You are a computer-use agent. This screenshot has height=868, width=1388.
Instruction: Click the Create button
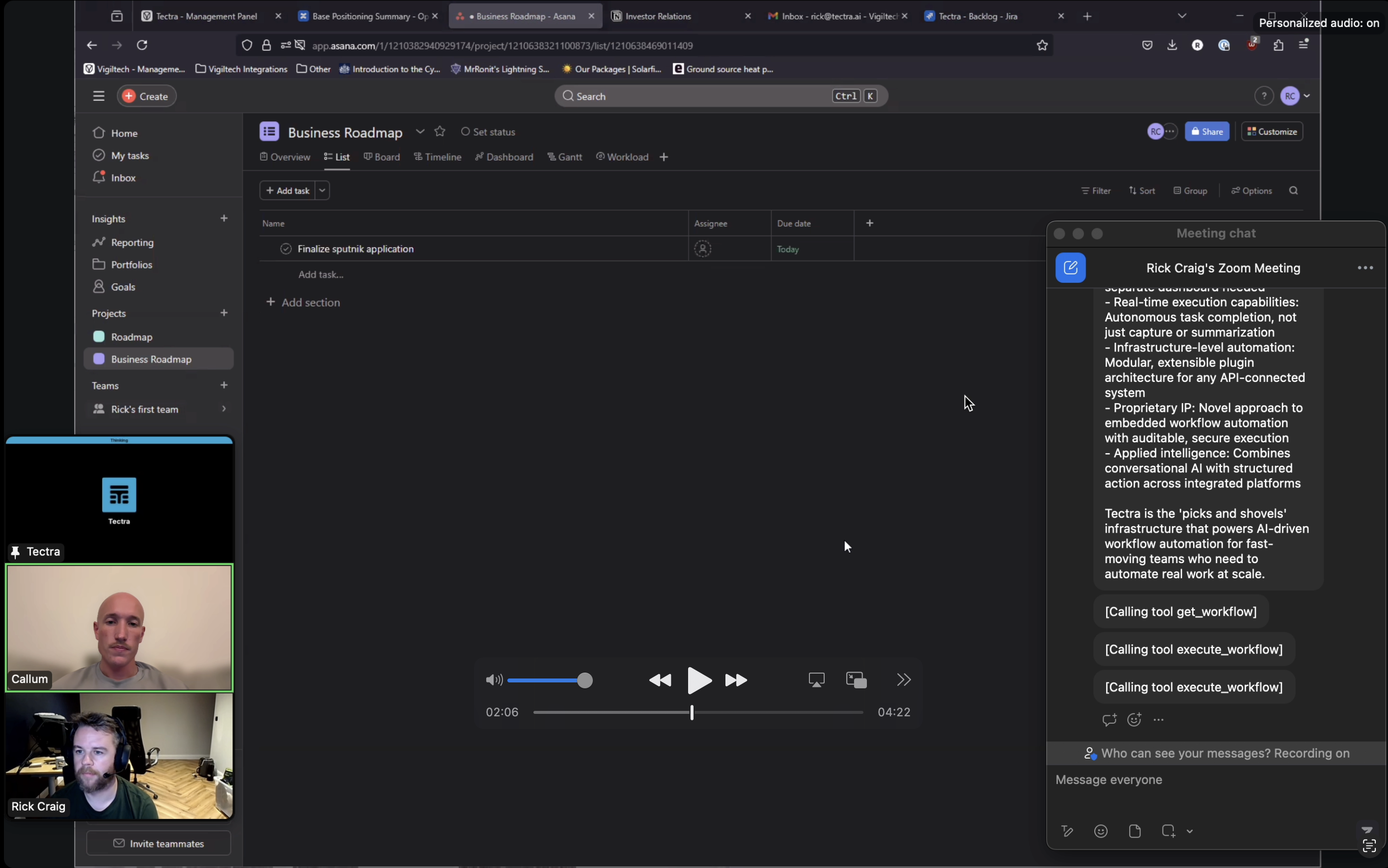(146, 96)
